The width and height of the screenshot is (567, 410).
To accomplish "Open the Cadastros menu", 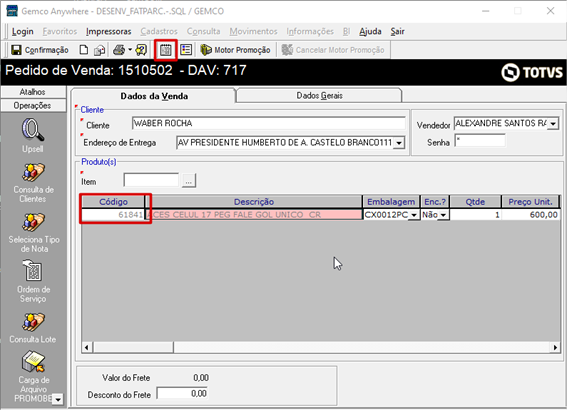I will click(x=159, y=31).
